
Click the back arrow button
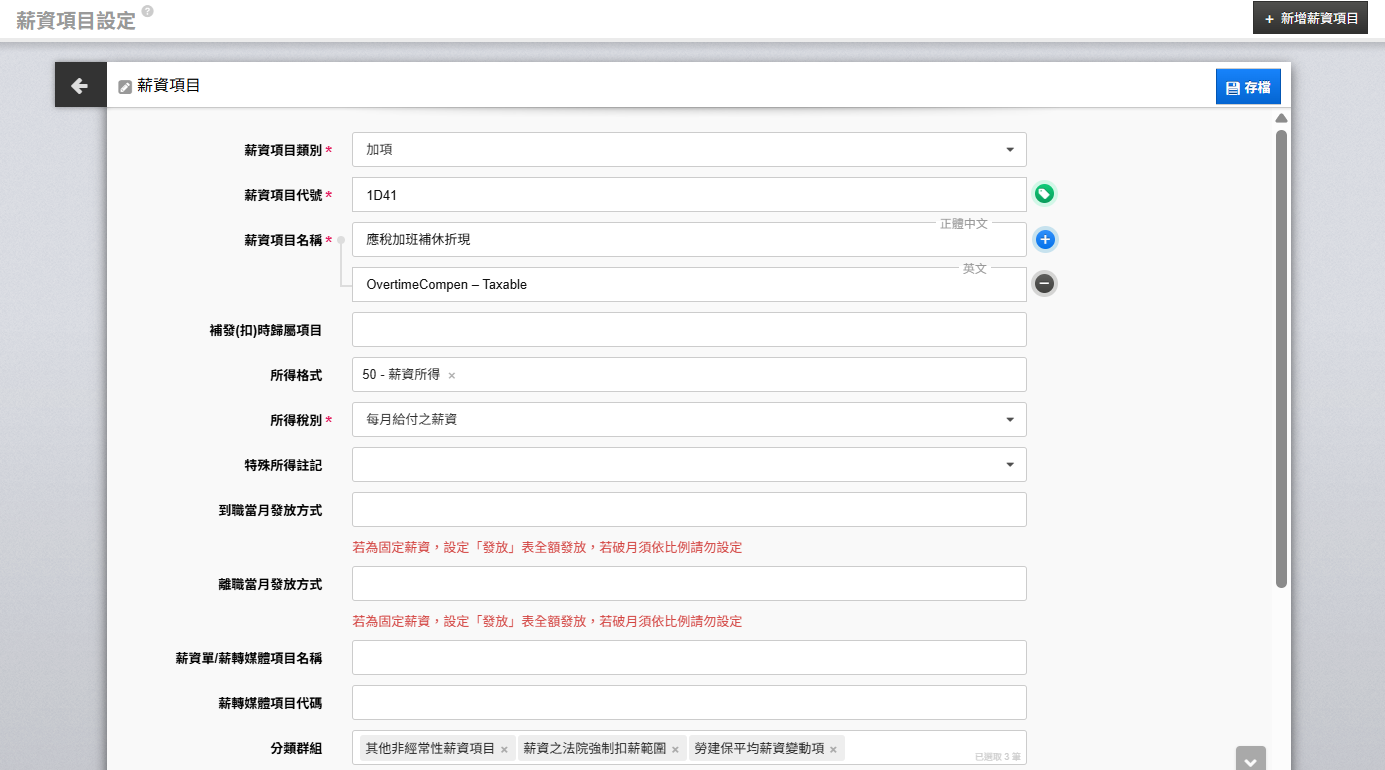80,86
